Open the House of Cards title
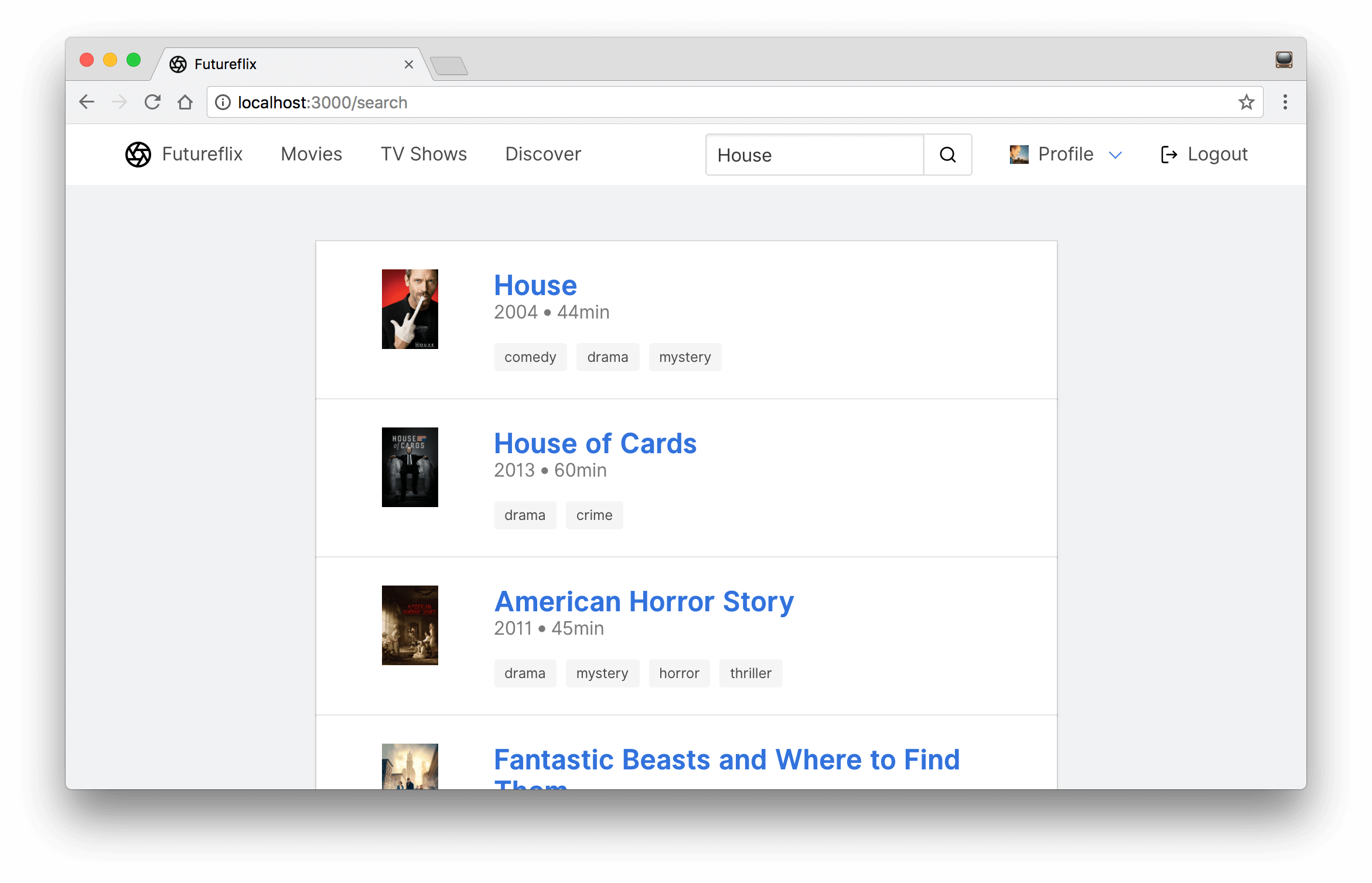 [x=595, y=444]
